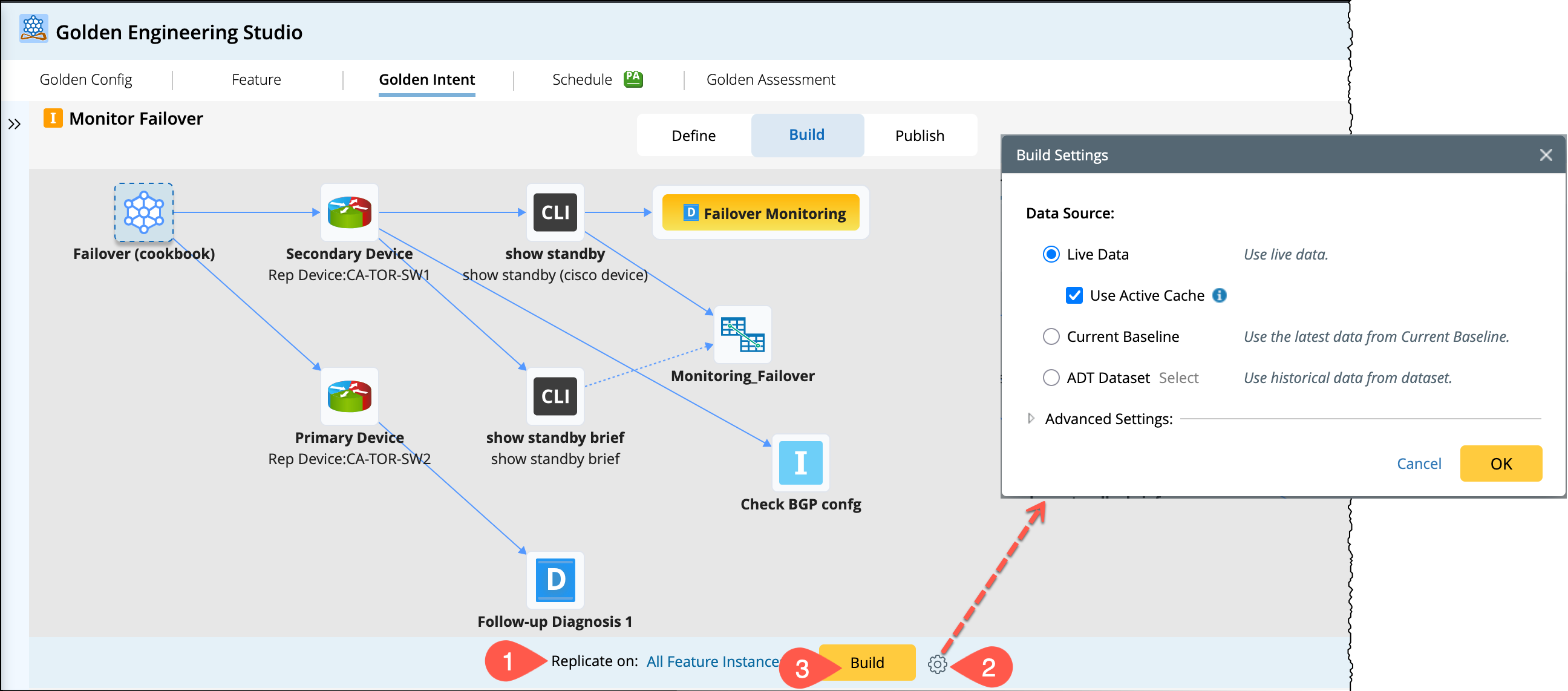Open the Check BGP confg intent icon
The width and height of the screenshot is (1568, 691).
tap(800, 463)
